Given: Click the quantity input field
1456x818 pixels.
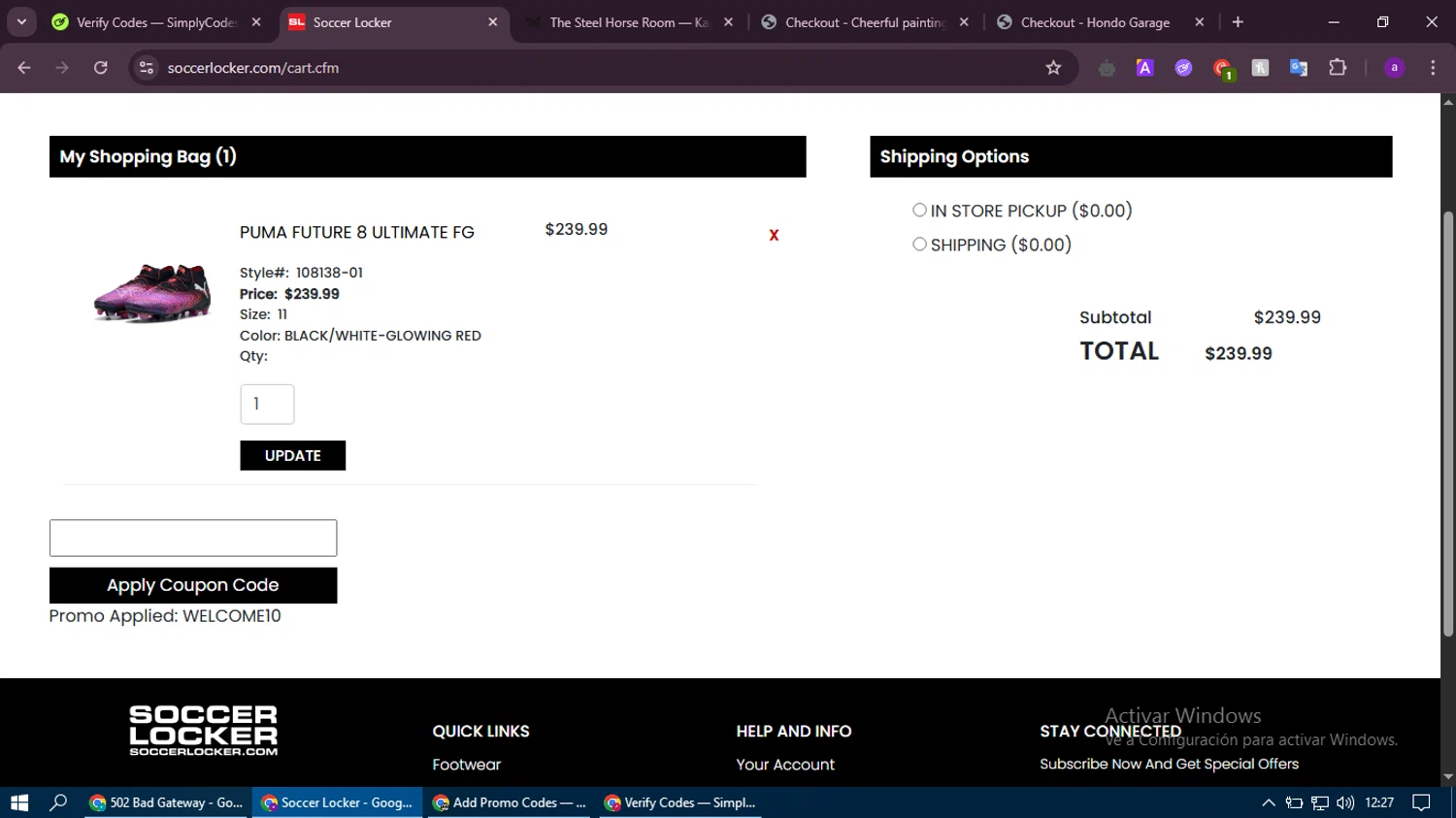Looking at the screenshot, I should pyautogui.click(x=267, y=404).
